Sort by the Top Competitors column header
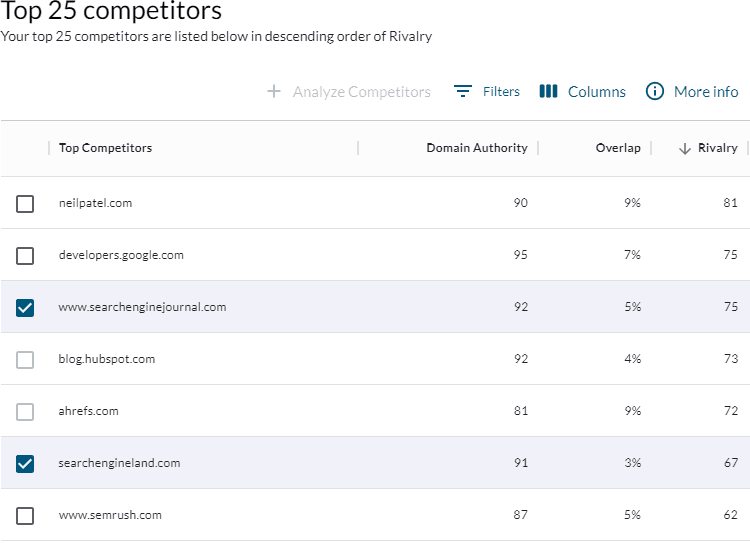This screenshot has height=543, width=750. (105, 148)
